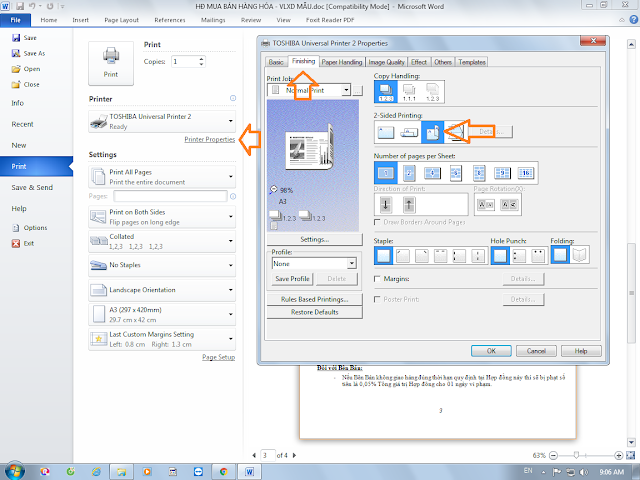Toggle Draw Borders Around Pages checkbox
This screenshot has height=480, width=640.
(377, 222)
